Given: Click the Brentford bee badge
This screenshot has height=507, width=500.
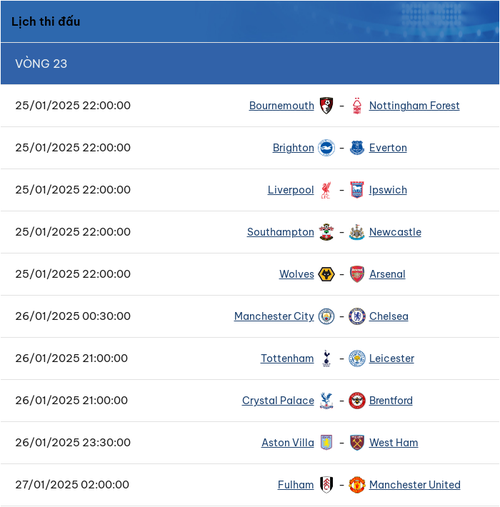Looking at the screenshot, I should (357, 400).
